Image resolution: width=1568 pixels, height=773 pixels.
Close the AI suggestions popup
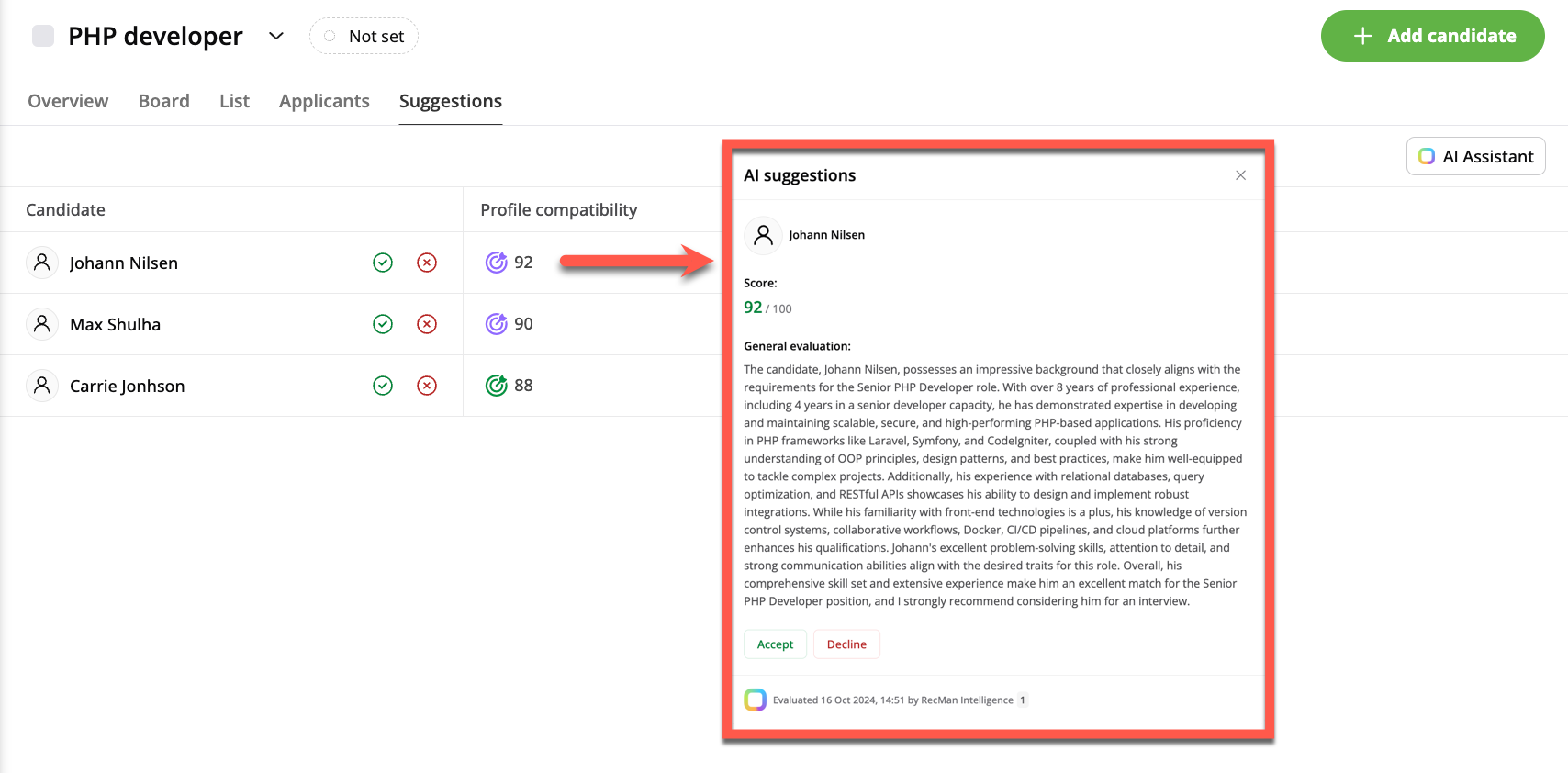point(1240,175)
